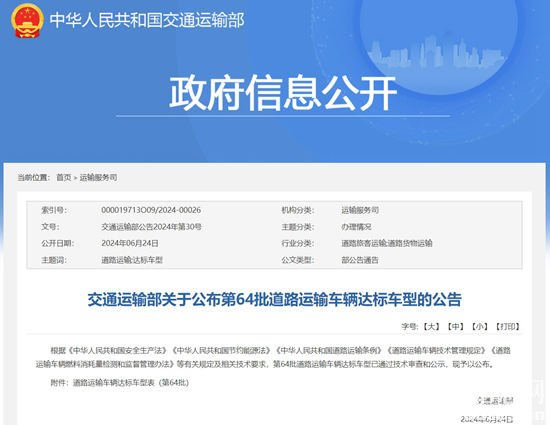
Task: Go to 首页 in breadcrumb
Action: coord(64,177)
